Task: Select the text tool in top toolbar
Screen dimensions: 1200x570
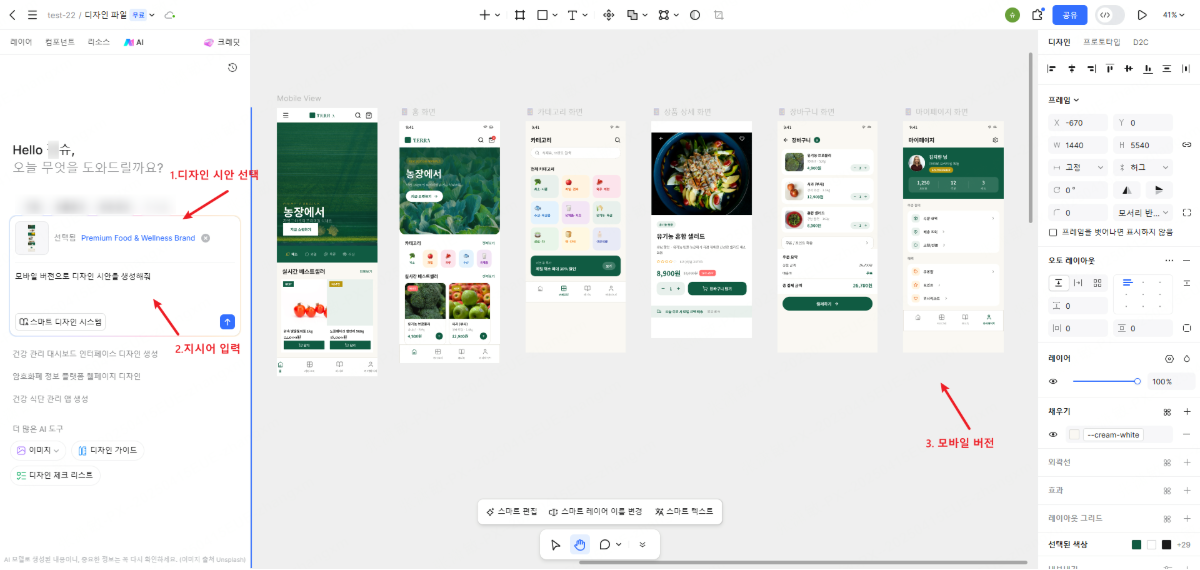Action: click(x=573, y=15)
